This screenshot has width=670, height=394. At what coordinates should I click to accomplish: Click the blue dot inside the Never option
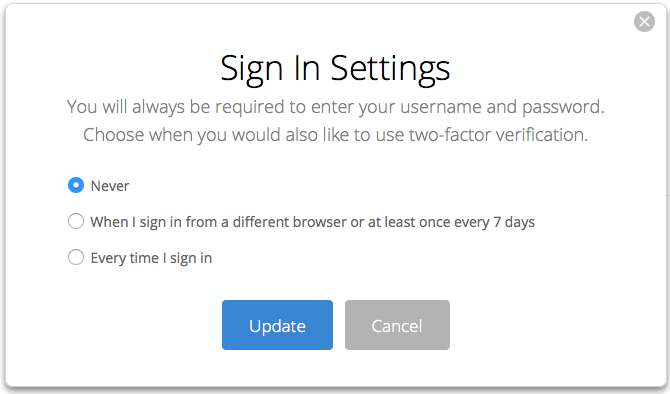[x=76, y=185]
